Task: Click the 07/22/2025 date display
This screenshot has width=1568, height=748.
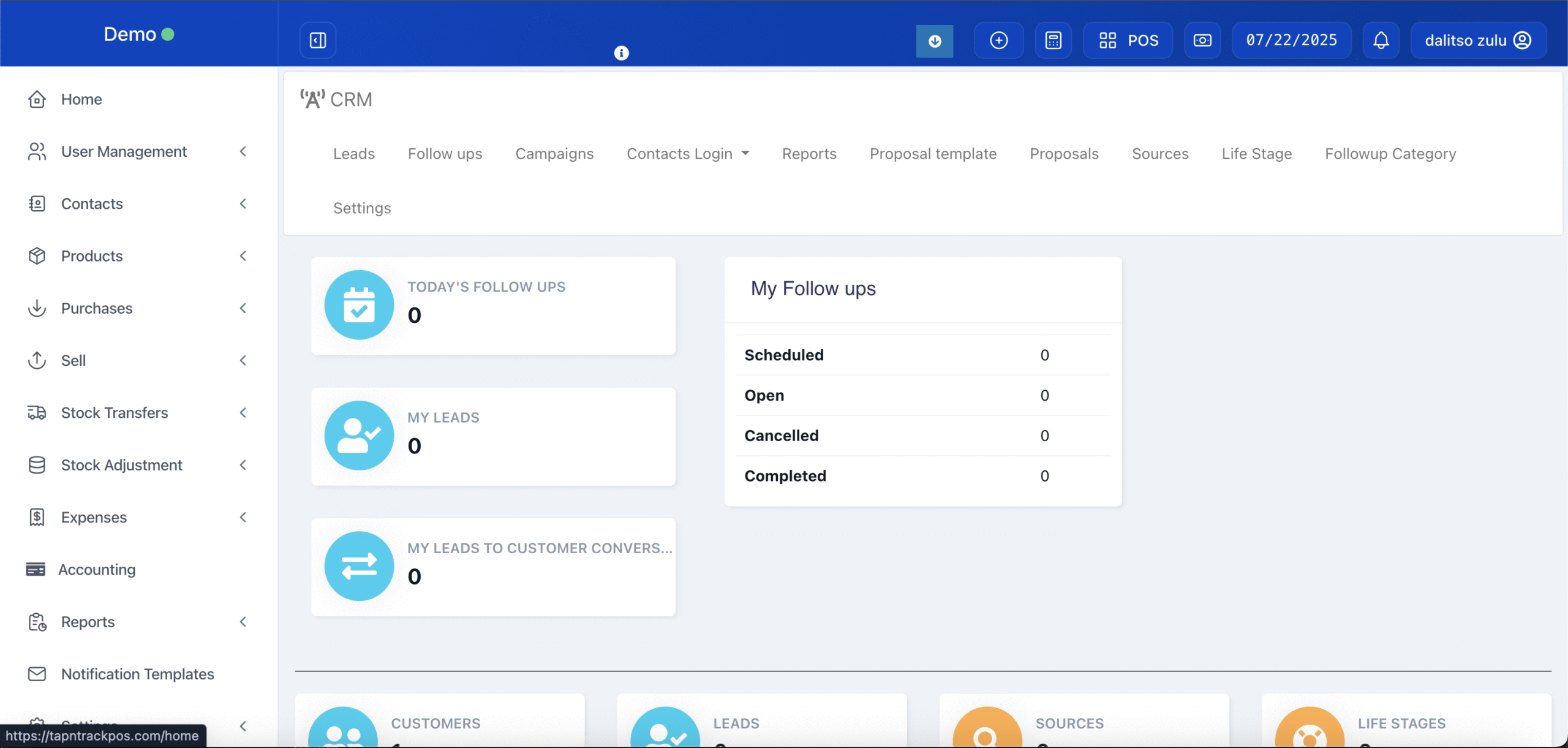Action: 1291,40
